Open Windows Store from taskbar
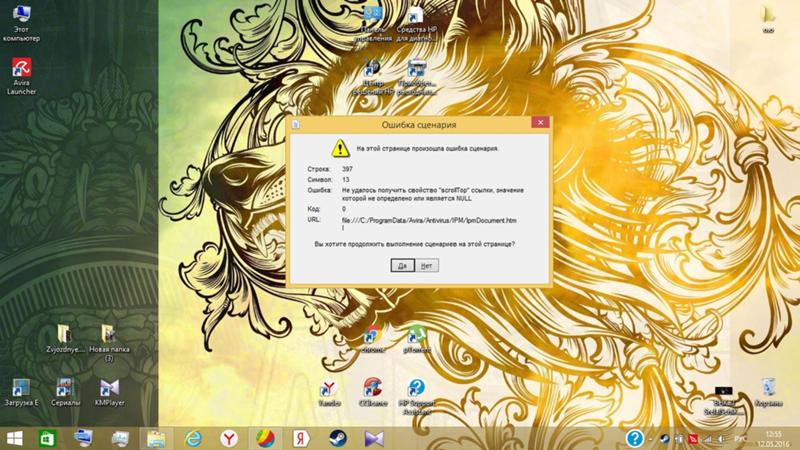800x450 pixels. [47, 438]
